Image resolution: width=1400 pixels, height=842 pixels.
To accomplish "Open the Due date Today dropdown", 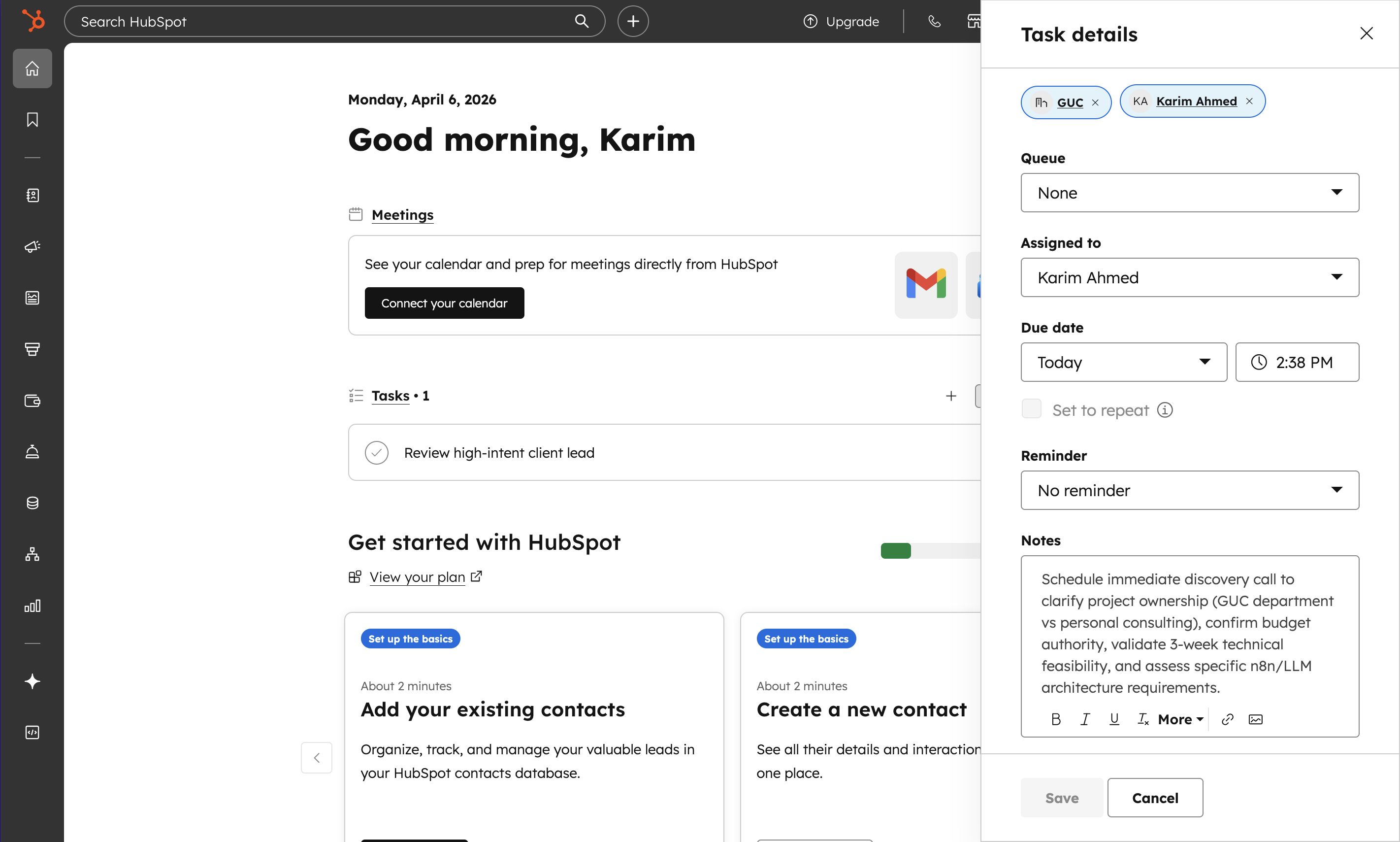I will click(1124, 362).
